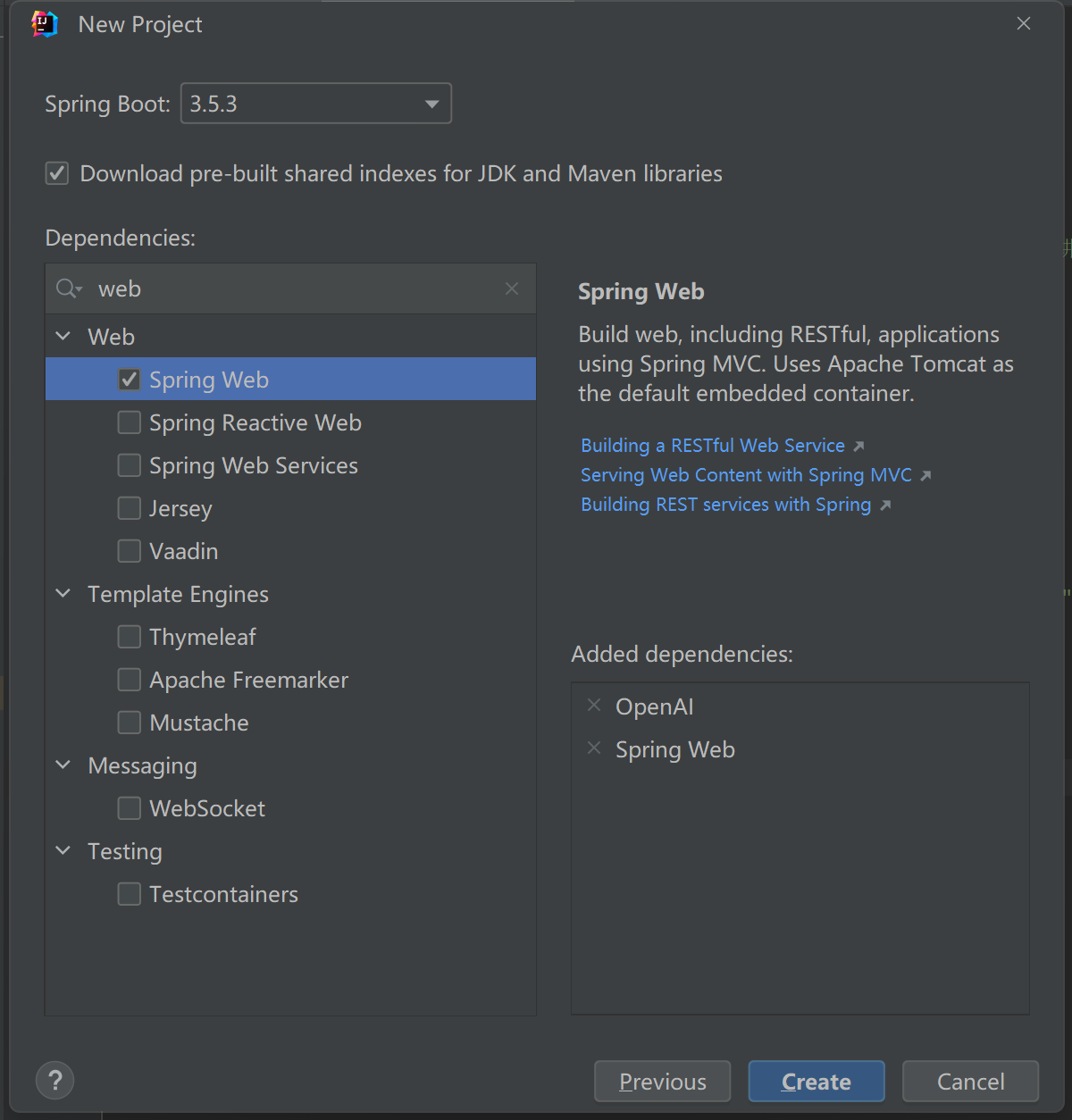Click the Cancel button
The image size is (1072, 1120).
point(971,1082)
